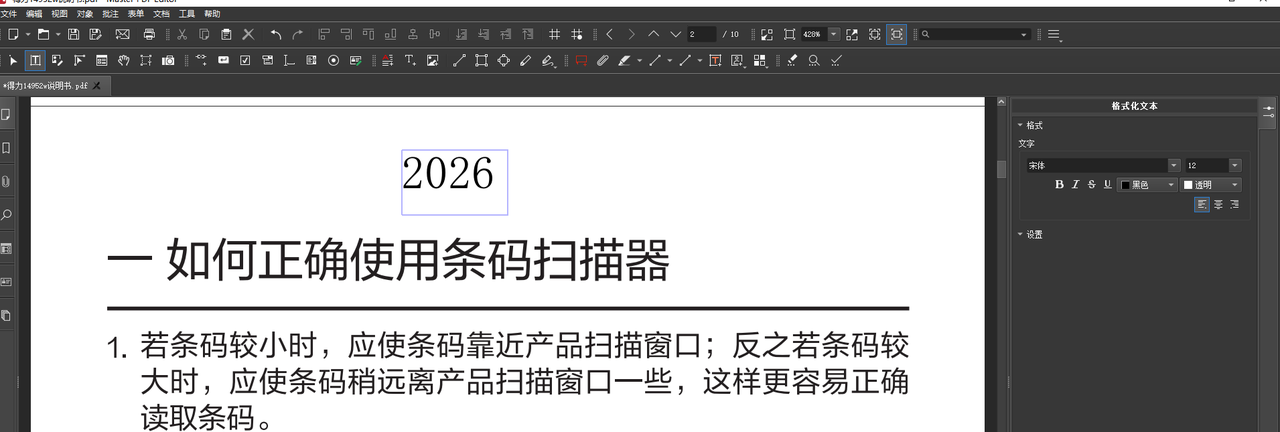This screenshot has width=1280, height=432.
Task: Go to previous page arrow
Action: (x=653, y=34)
